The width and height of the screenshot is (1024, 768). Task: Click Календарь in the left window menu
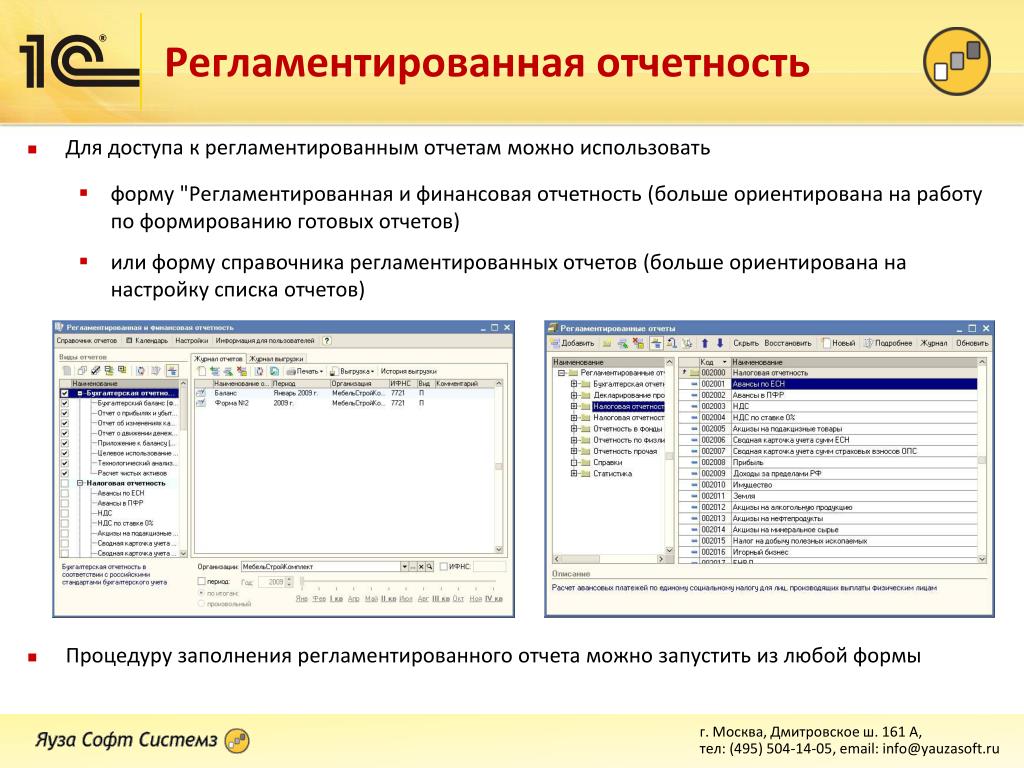coord(147,340)
